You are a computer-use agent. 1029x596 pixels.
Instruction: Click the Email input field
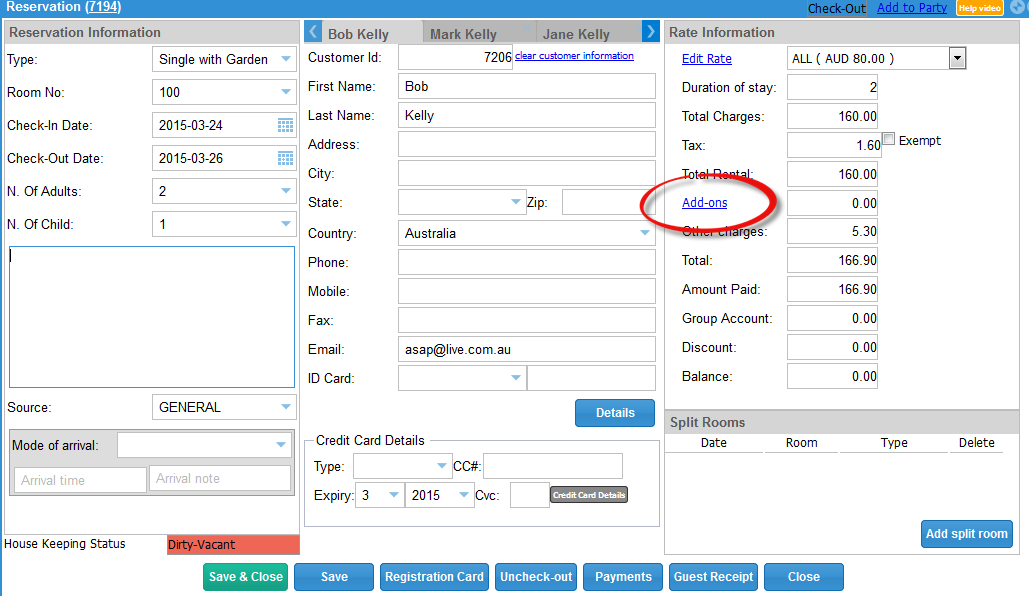(526, 349)
